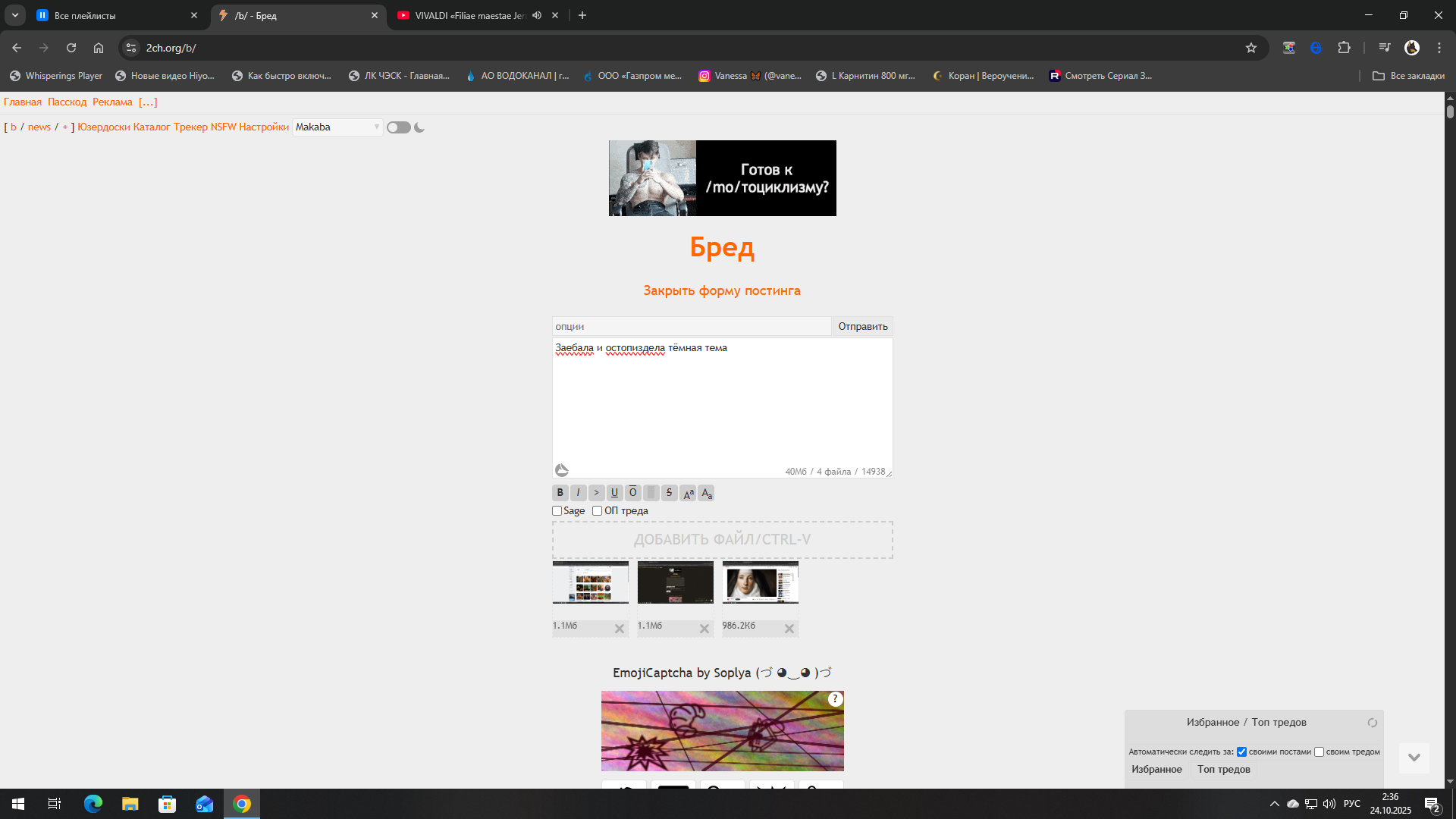Remove the 986.2Кб attached file
1456x819 pixels.
[789, 629]
